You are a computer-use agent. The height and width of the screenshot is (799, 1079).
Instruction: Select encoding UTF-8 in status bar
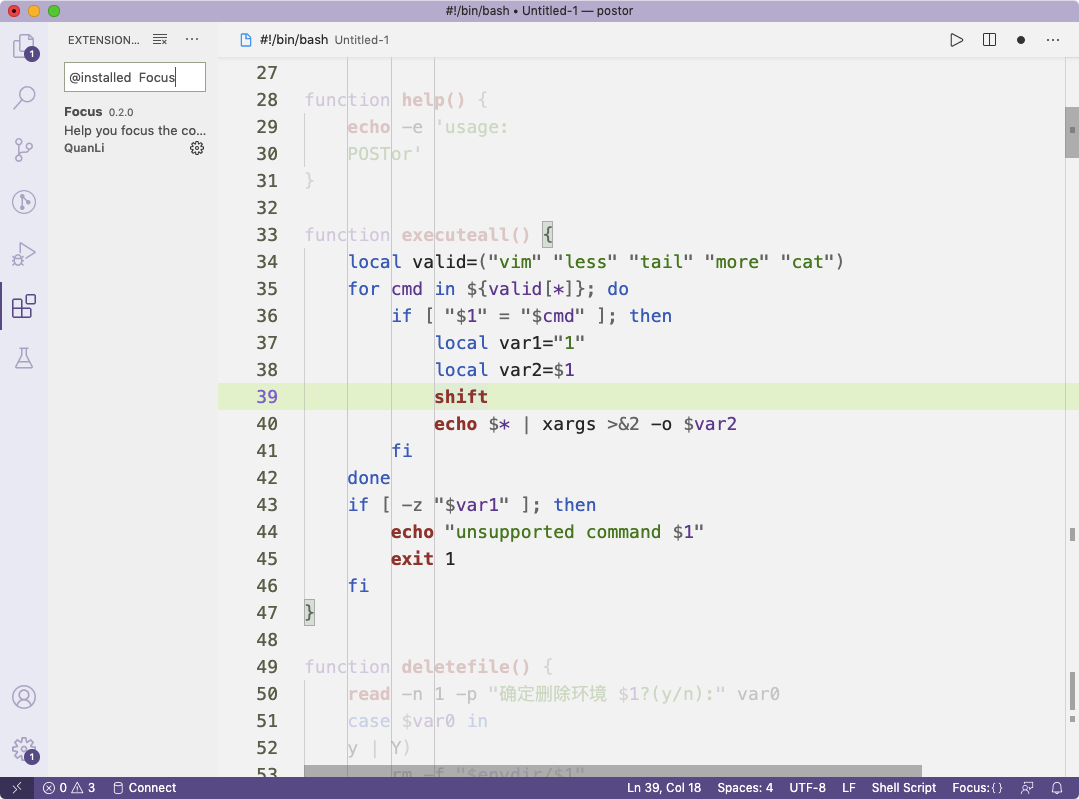tap(807, 788)
